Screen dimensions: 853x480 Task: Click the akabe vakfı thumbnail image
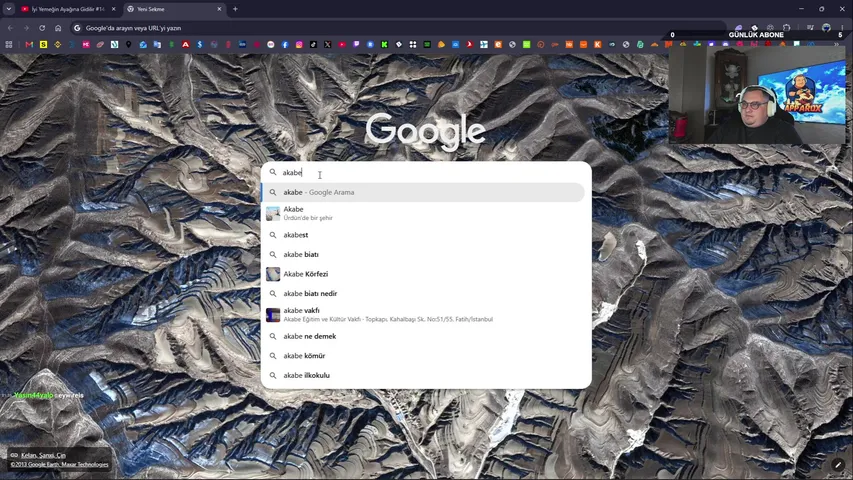pyautogui.click(x=273, y=315)
